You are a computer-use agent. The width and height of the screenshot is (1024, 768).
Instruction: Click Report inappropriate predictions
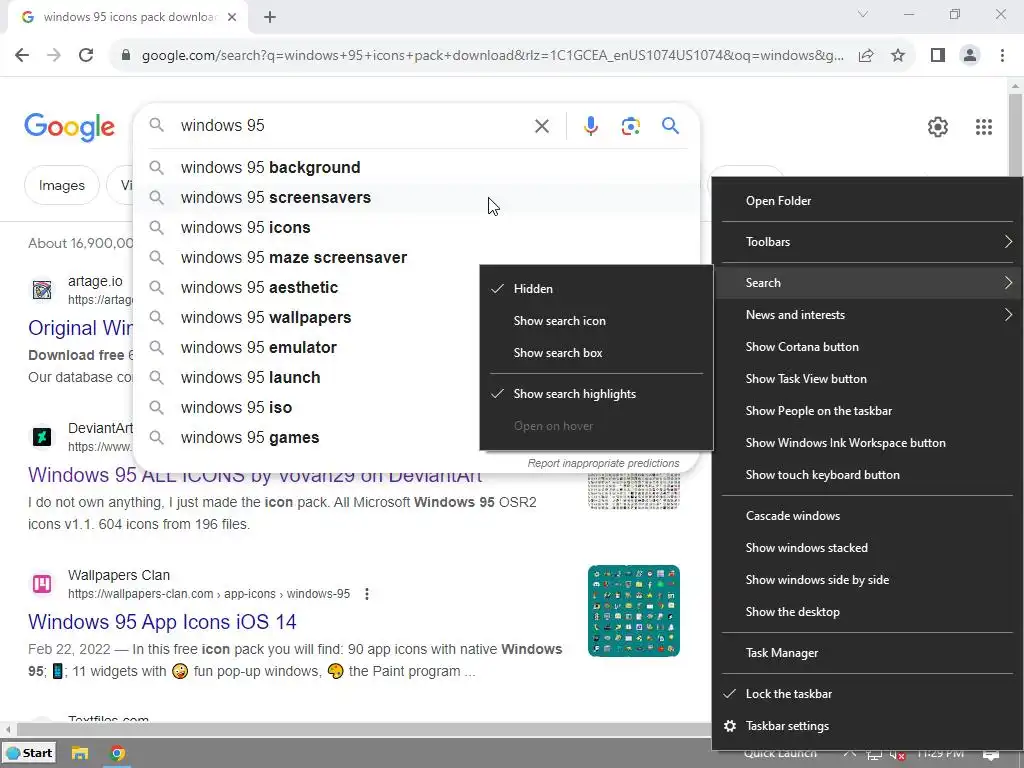[x=603, y=463]
